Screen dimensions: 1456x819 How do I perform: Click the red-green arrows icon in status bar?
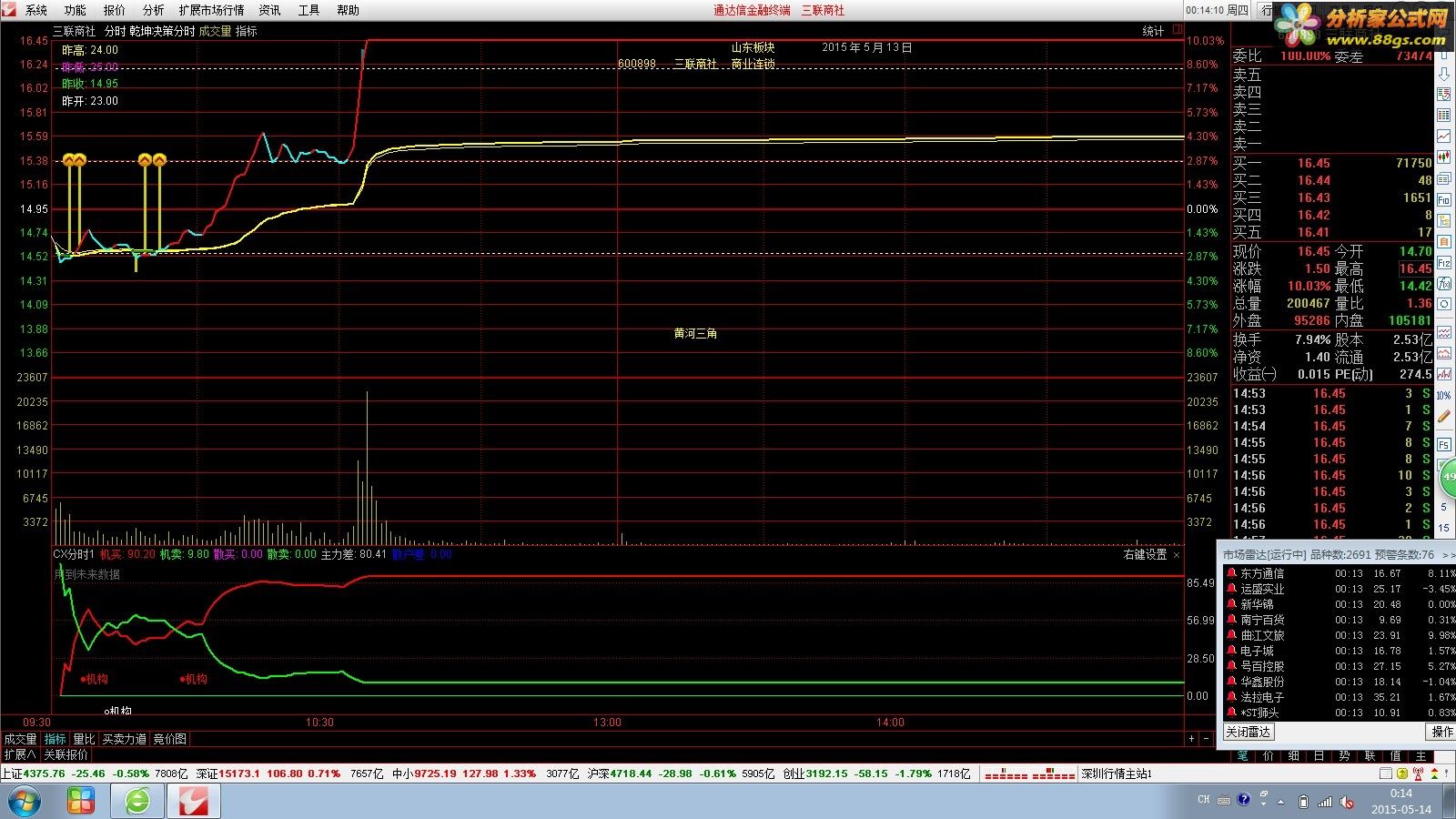(1434, 773)
